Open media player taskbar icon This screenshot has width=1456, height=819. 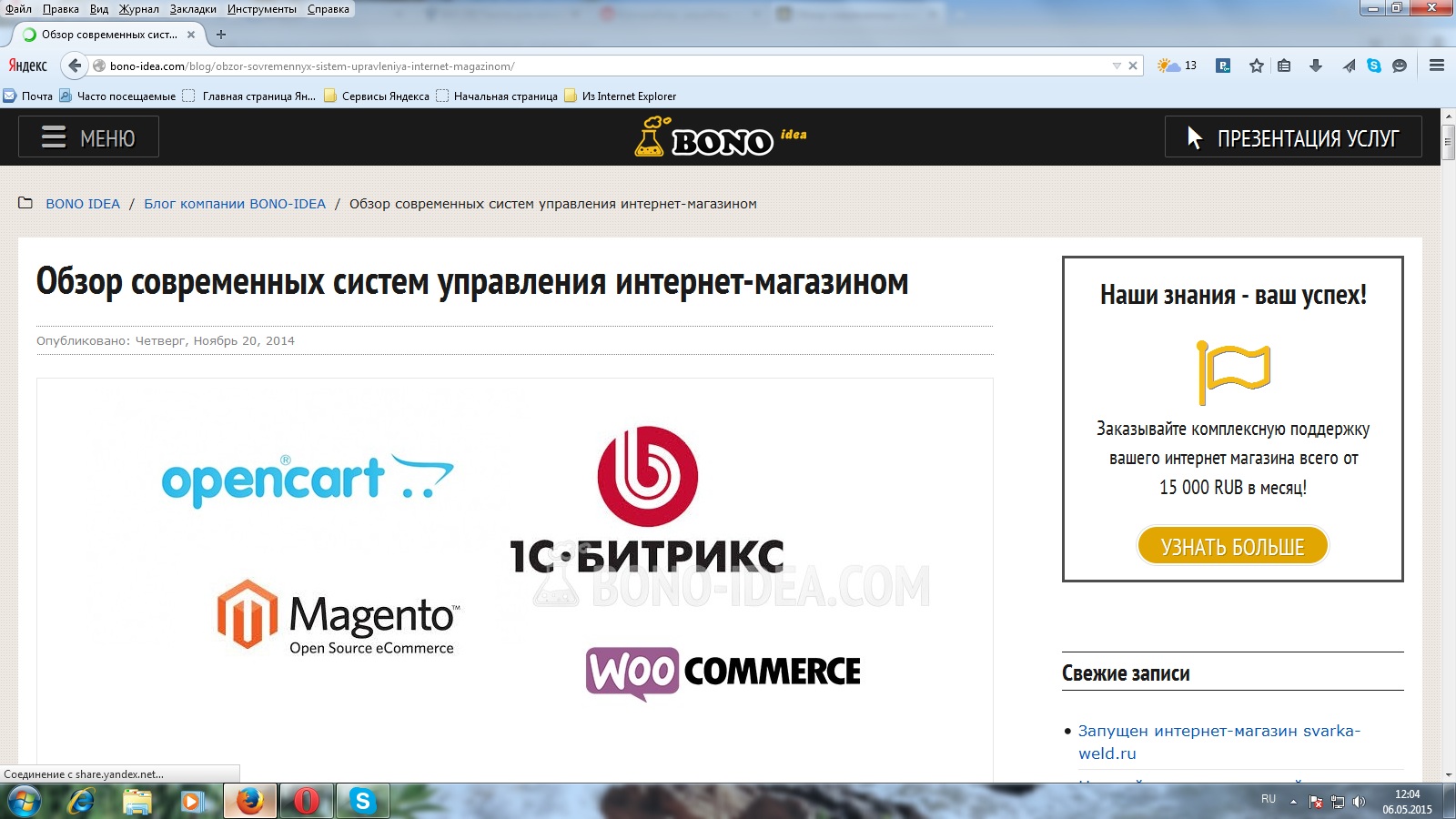[x=192, y=802]
